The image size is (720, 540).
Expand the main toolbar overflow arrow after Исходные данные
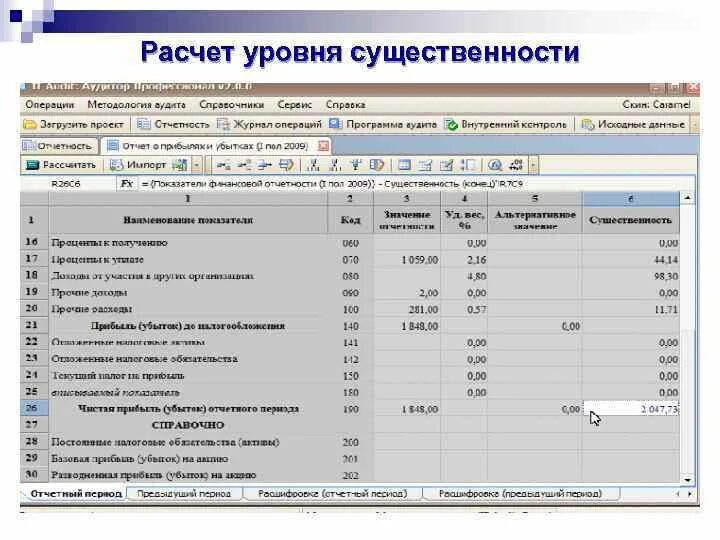pos(695,124)
